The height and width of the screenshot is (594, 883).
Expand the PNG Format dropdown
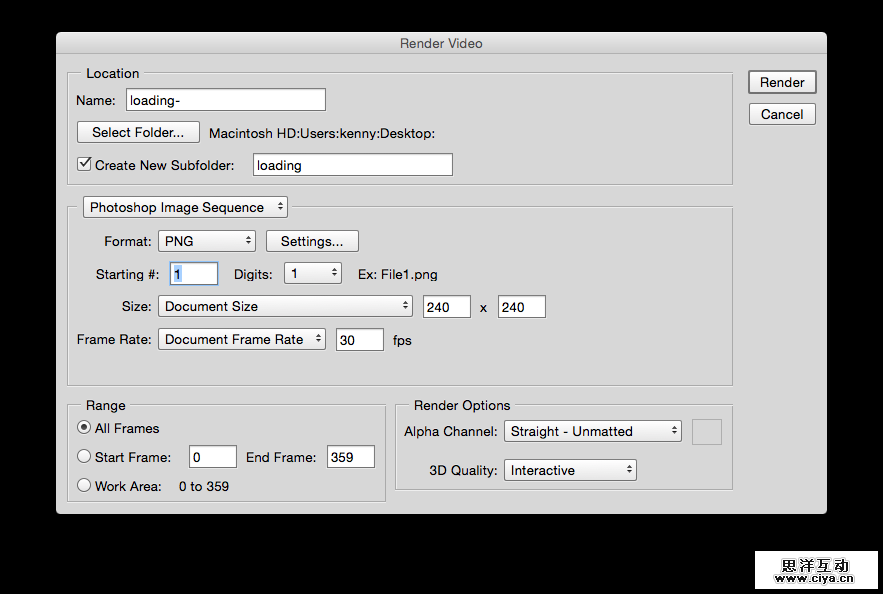pyautogui.click(x=207, y=241)
